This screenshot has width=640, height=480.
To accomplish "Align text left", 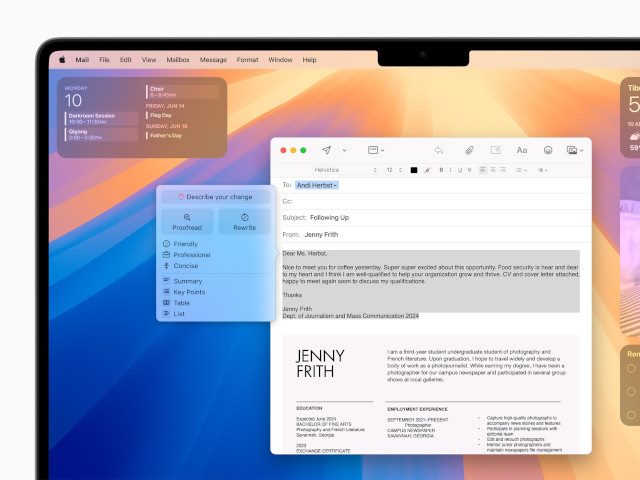I will click(x=483, y=170).
